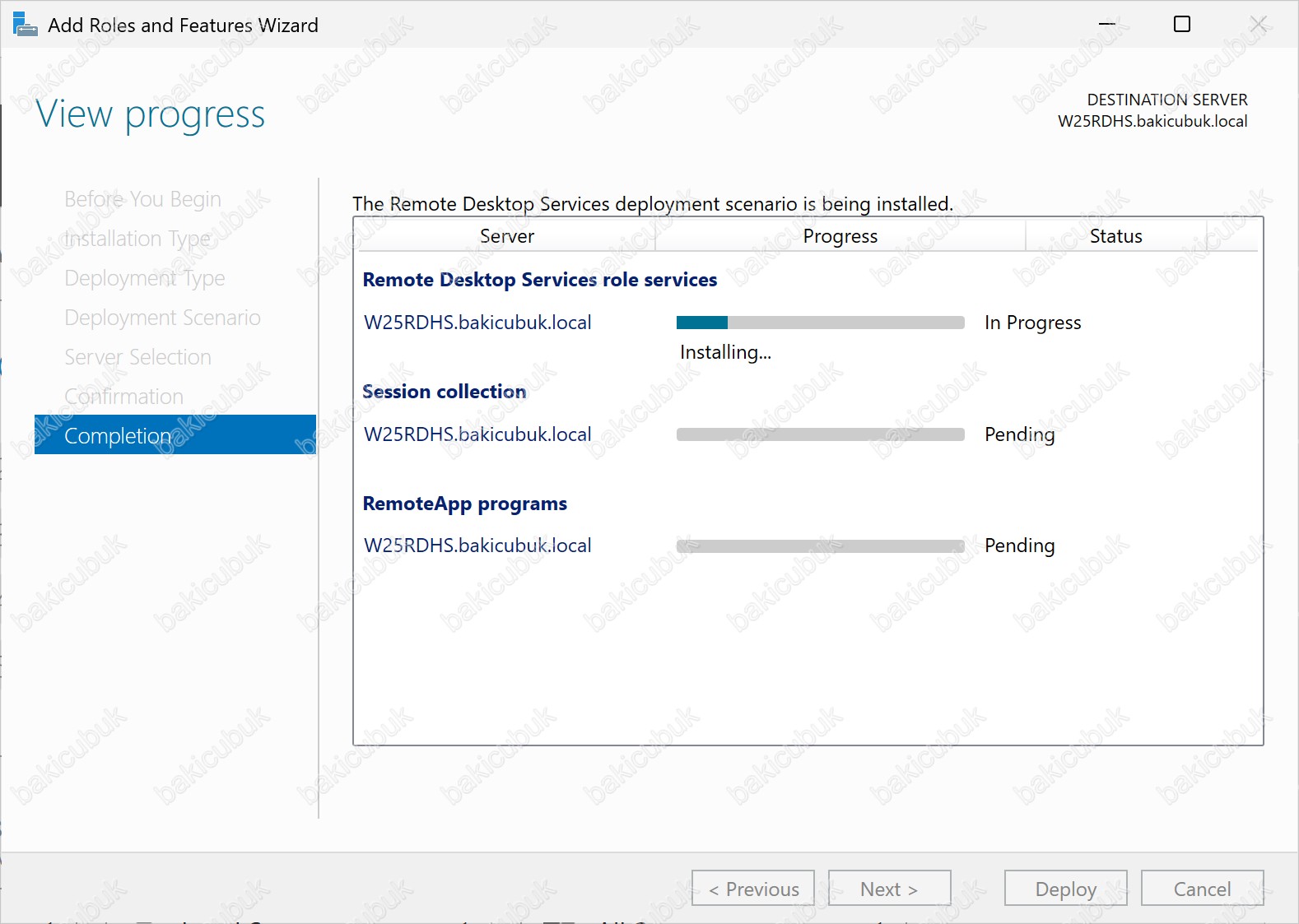Select the server under Session collection
This screenshot has height=924, width=1299.
pos(477,434)
